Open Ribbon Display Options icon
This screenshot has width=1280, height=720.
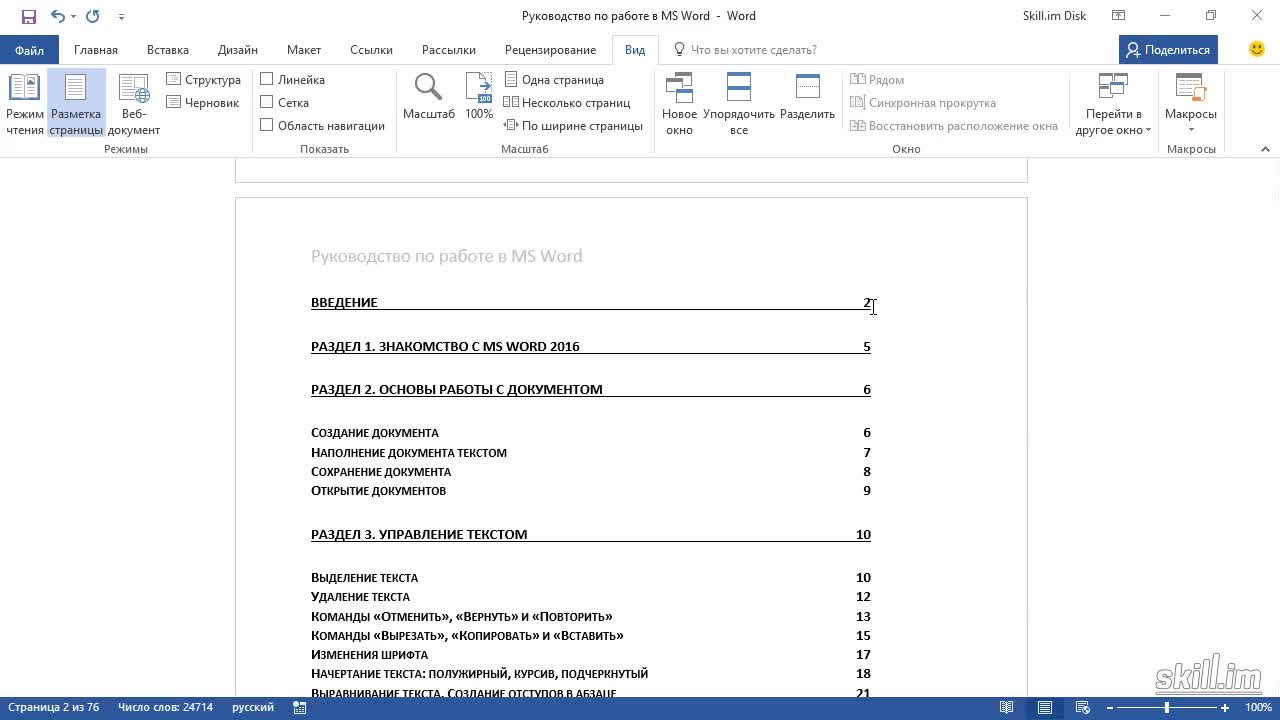1118,16
